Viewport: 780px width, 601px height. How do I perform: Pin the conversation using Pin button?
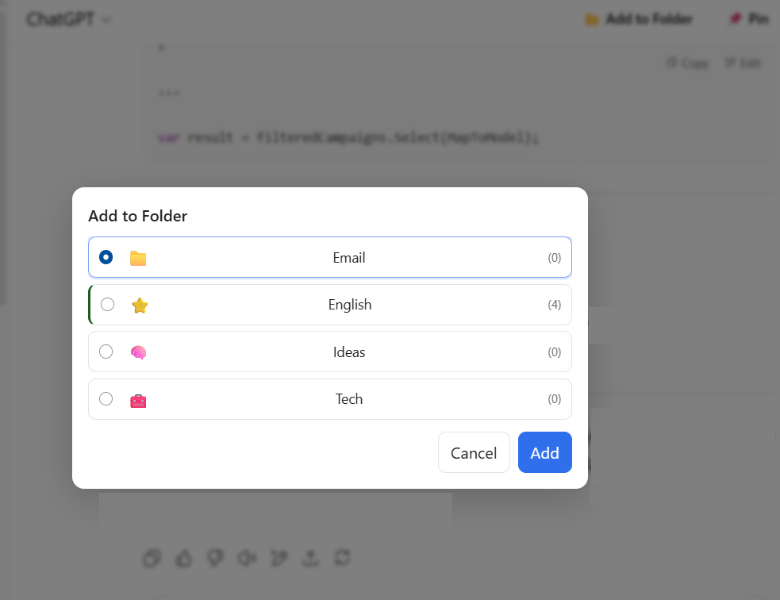[748, 19]
